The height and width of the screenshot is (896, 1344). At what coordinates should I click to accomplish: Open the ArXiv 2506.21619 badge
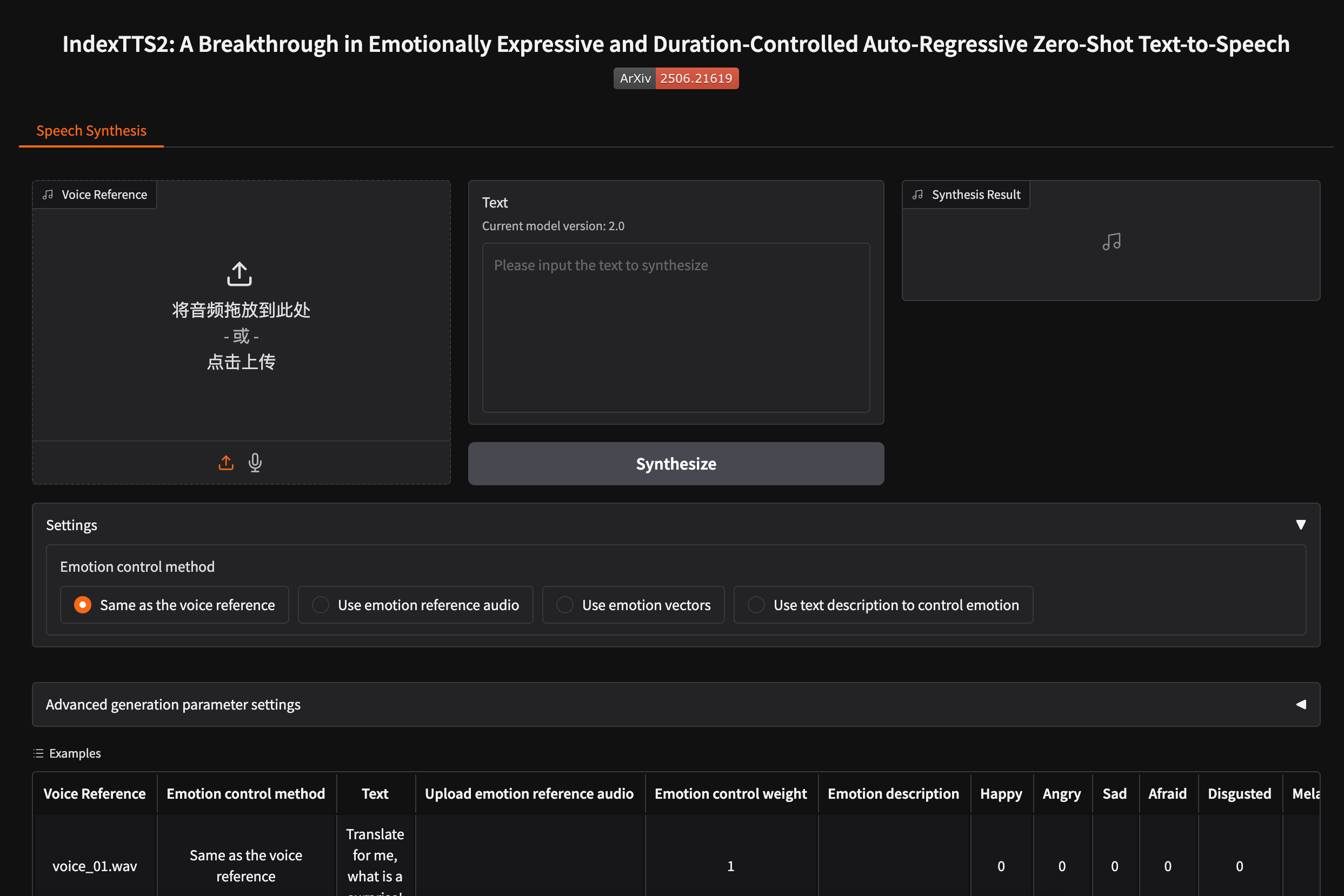pos(676,78)
